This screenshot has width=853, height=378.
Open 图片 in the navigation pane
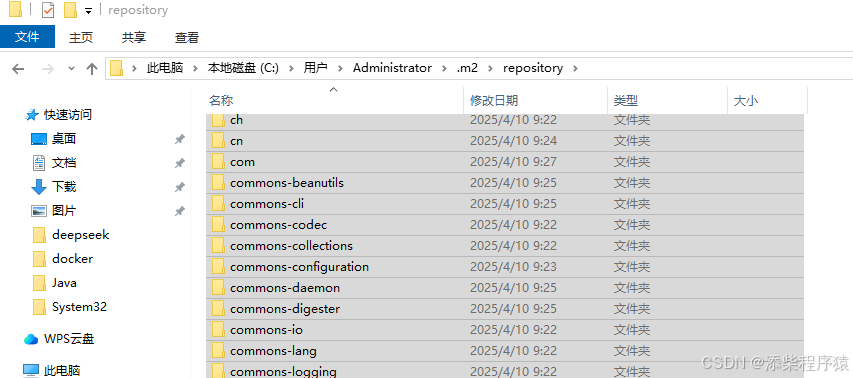pyautogui.click(x=64, y=210)
